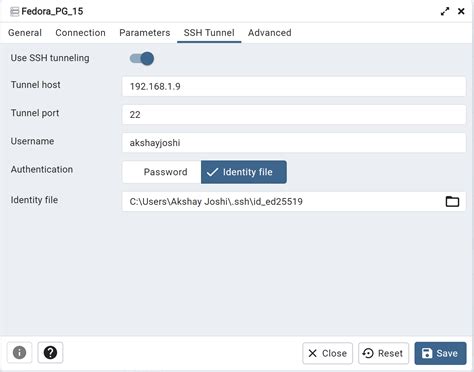Image resolution: width=474 pixels, height=372 pixels.
Task: Switch to the General tab
Action: [25, 33]
